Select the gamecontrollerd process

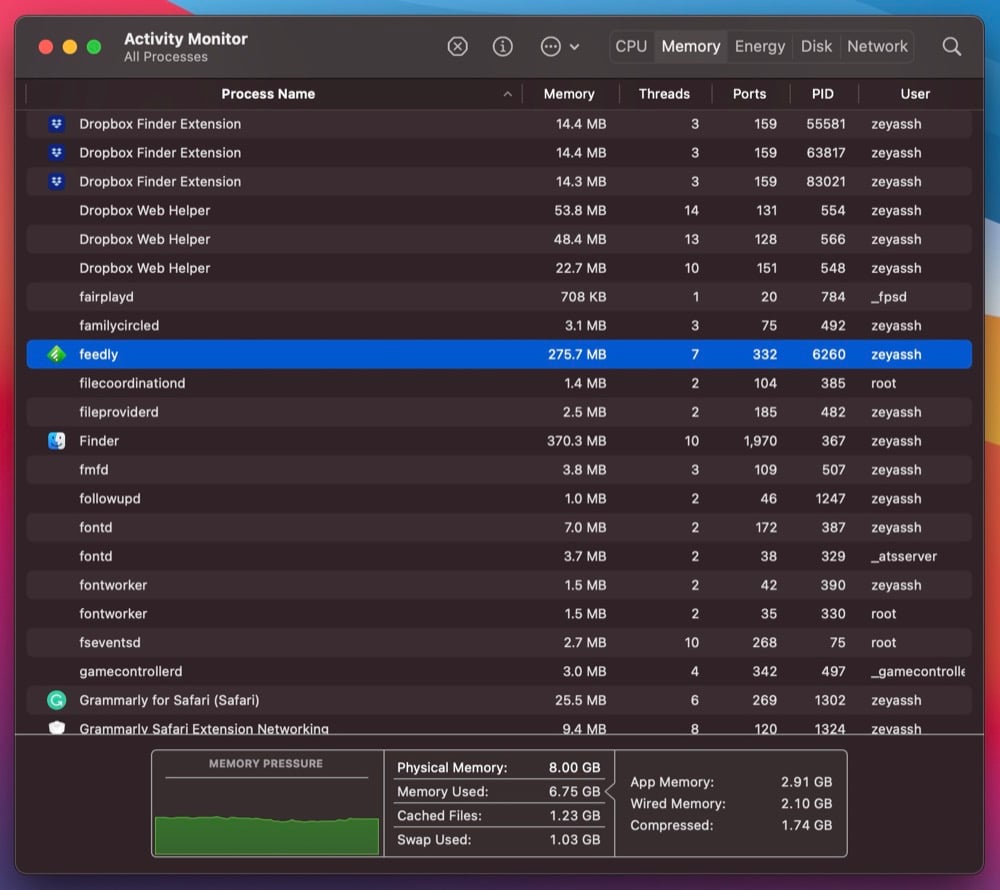[499, 671]
